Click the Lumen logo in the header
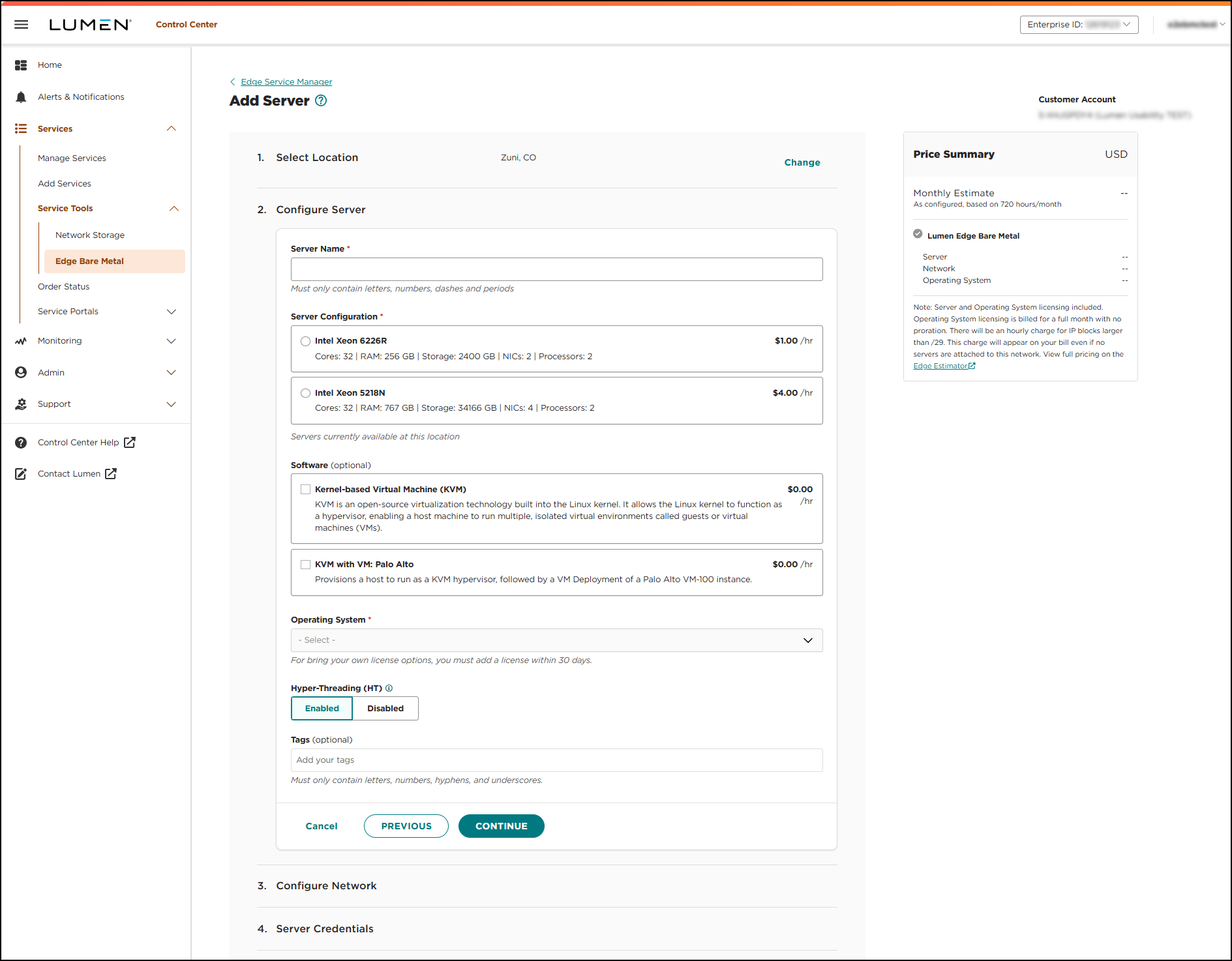The height and width of the screenshot is (961, 1232). [90, 24]
